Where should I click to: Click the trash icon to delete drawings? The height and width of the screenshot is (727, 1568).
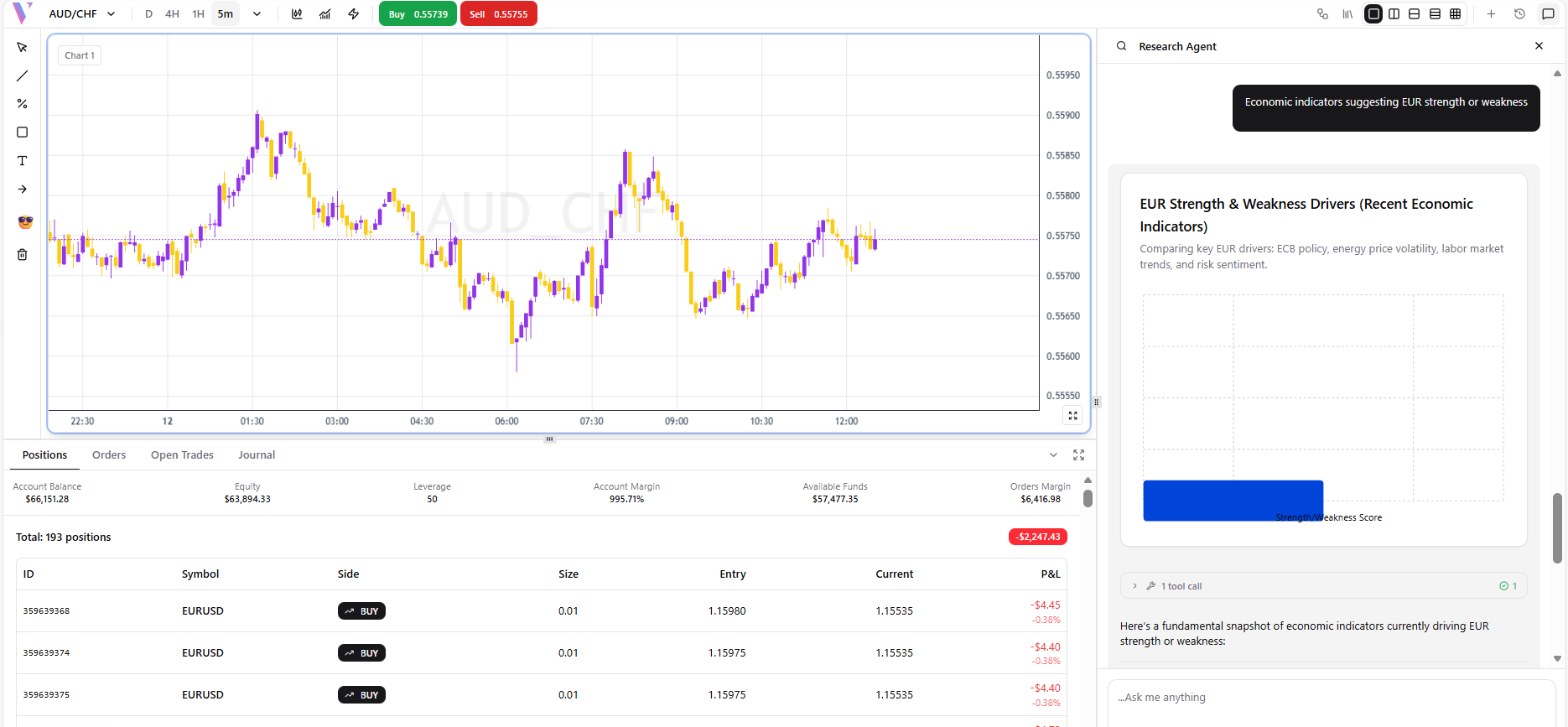[x=23, y=255]
